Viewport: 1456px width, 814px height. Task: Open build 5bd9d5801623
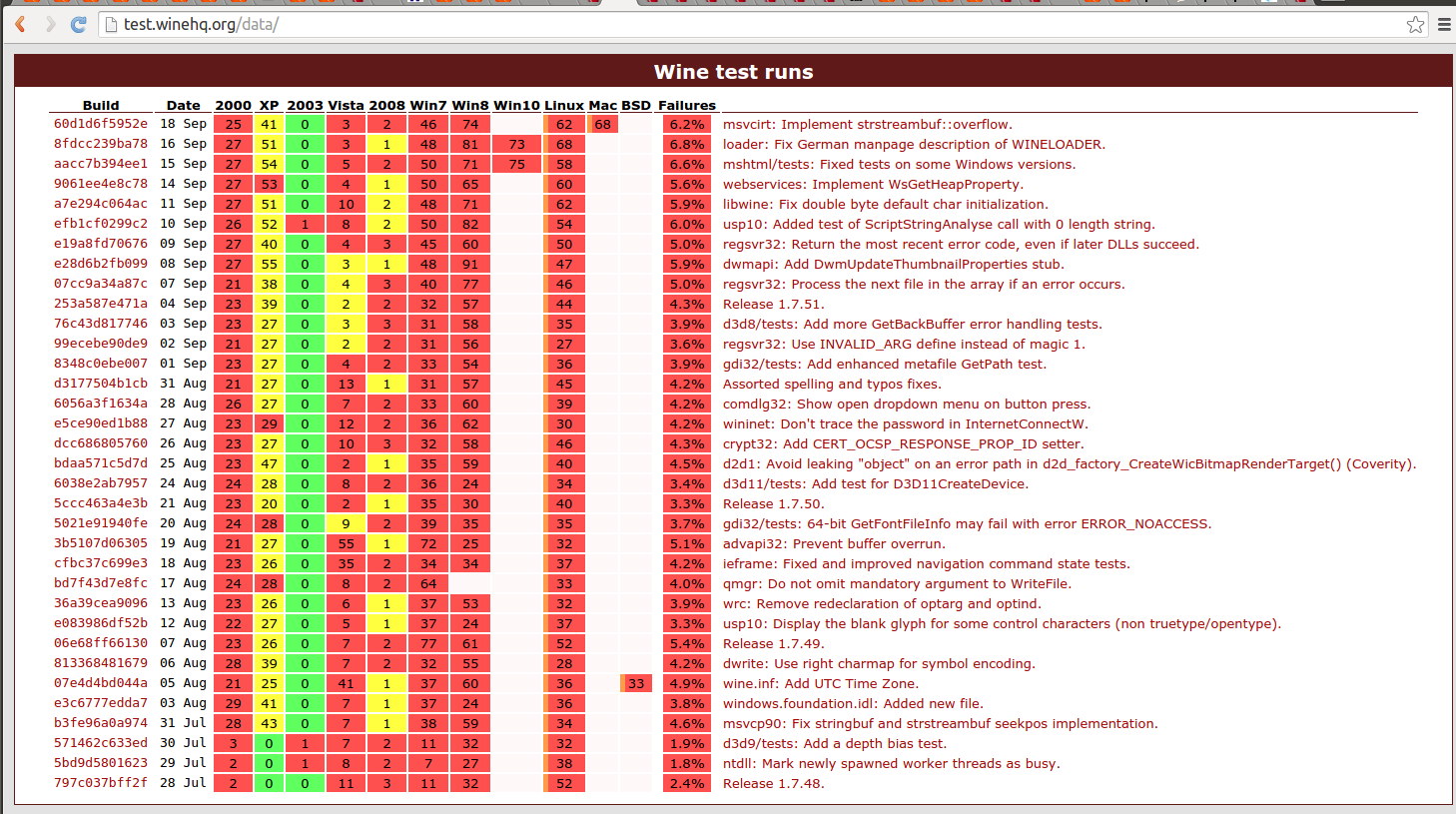(101, 763)
